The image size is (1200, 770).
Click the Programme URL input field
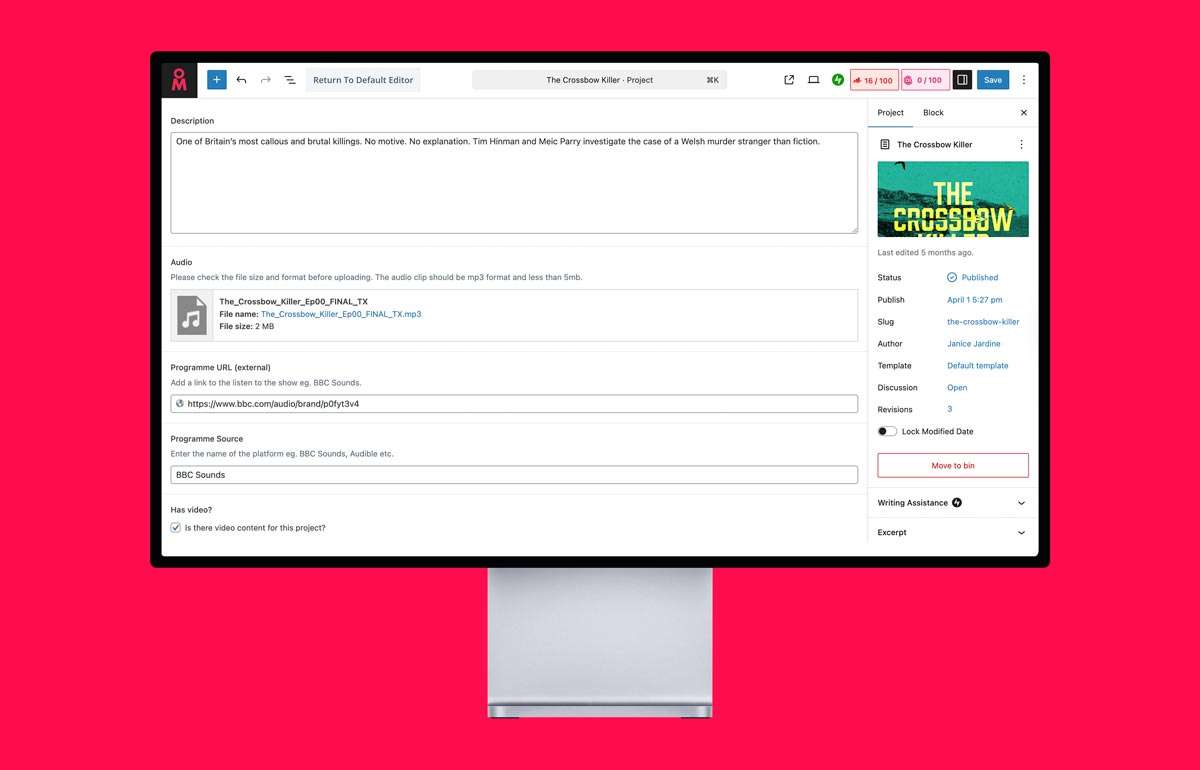tap(514, 404)
